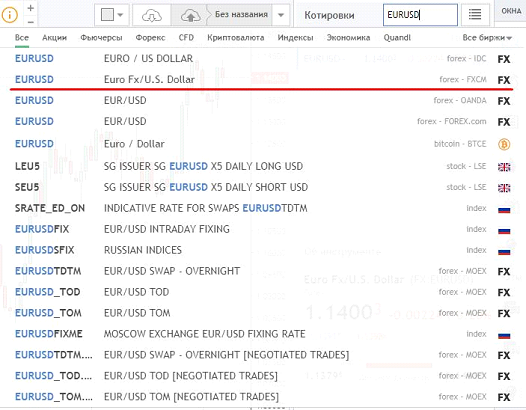
Task: Select the 'CFD' filter tab
Action: pos(186,38)
